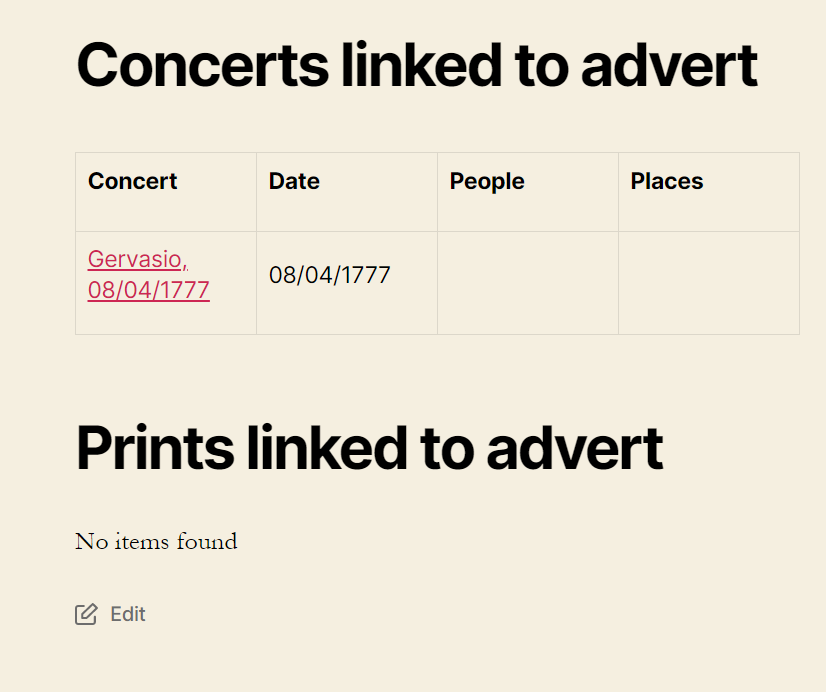
Task: Click the word advert in the Prints heading
Action: point(575,448)
